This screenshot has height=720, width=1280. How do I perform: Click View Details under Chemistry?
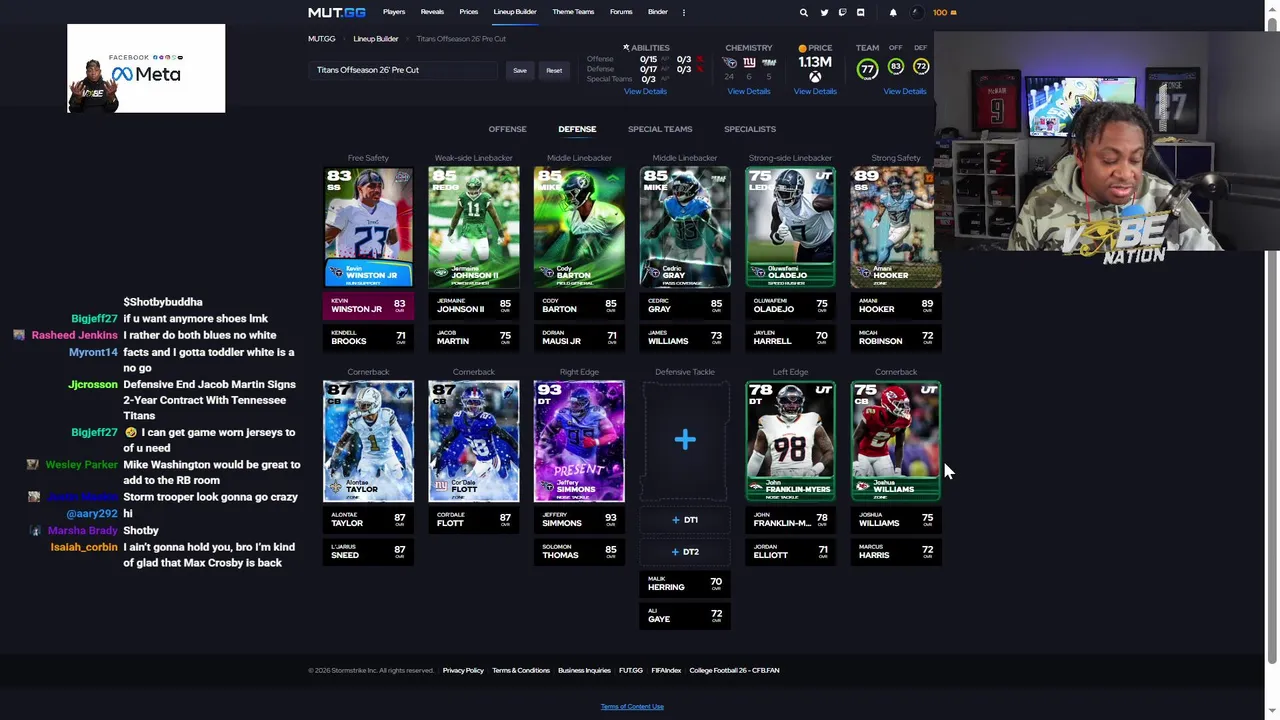click(749, 91)
